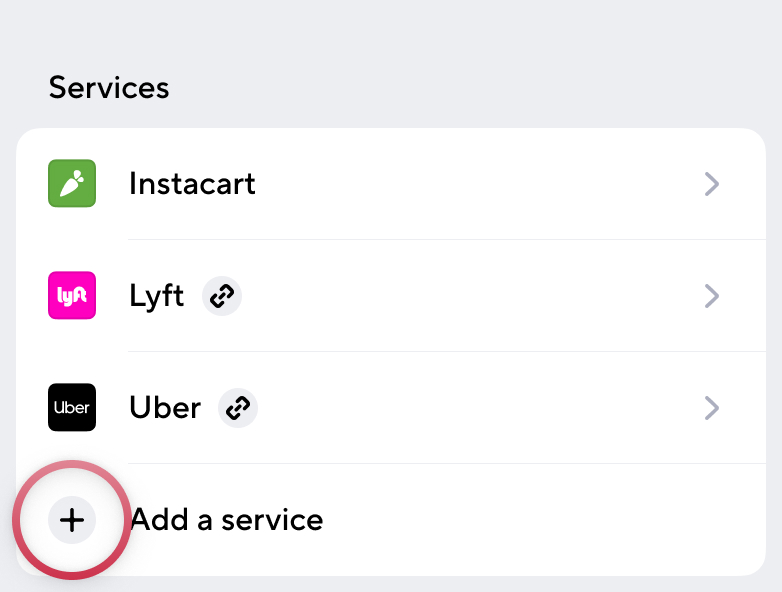
Task: Expand Uber using its right chevron
Action: click(x=712, y=408)
